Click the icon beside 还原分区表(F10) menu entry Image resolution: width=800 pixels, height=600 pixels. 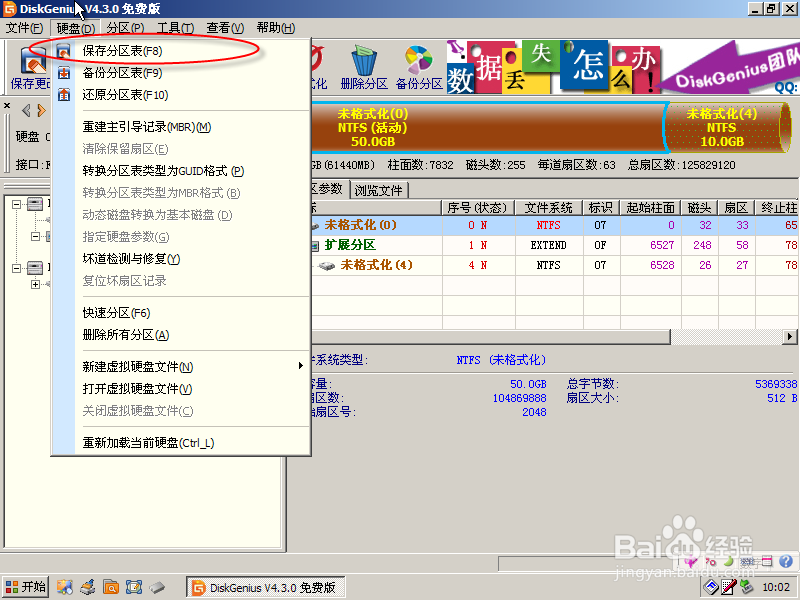click(x=64, y=95)
